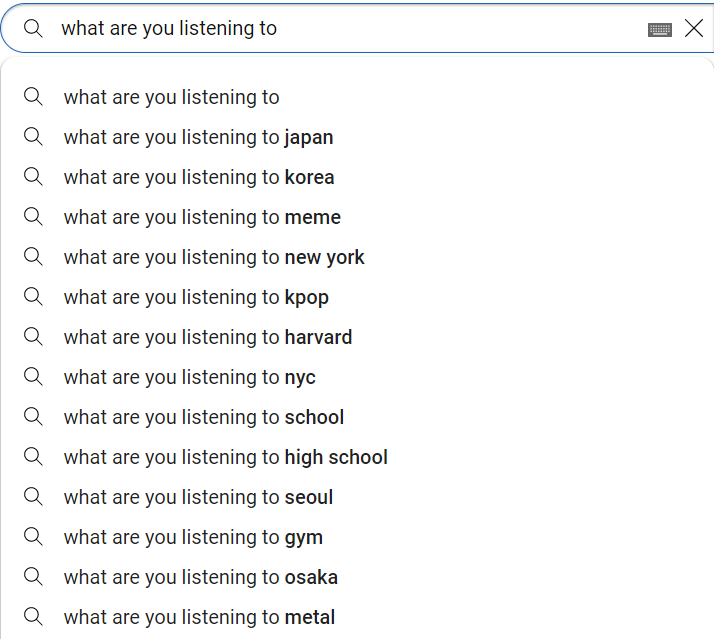Choose the 'seoul' suggestion
Image resolution: width=714 pixels, height=639 pixels.
[198, 497]
